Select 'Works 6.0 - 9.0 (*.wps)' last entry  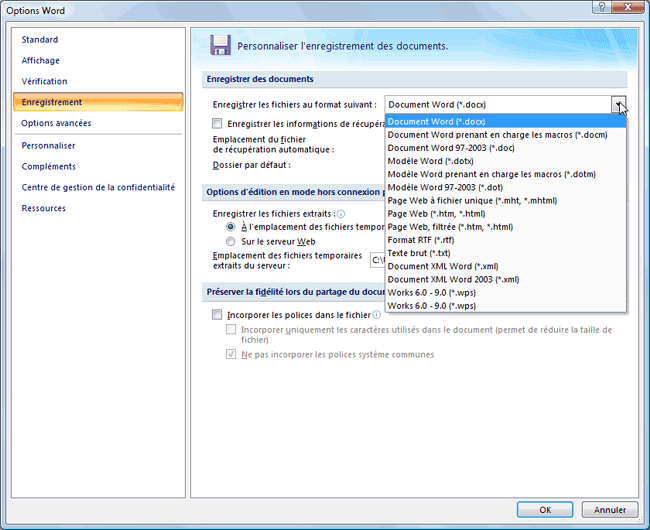click(x=432, y=305)
